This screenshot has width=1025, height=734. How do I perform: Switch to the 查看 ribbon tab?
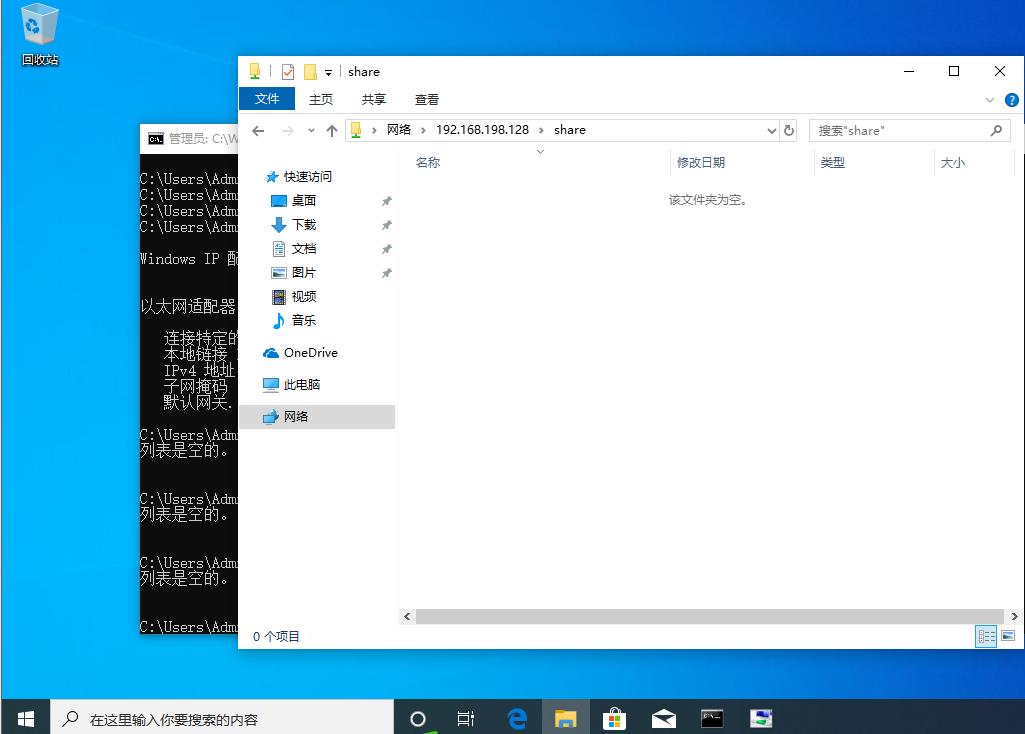426,99
